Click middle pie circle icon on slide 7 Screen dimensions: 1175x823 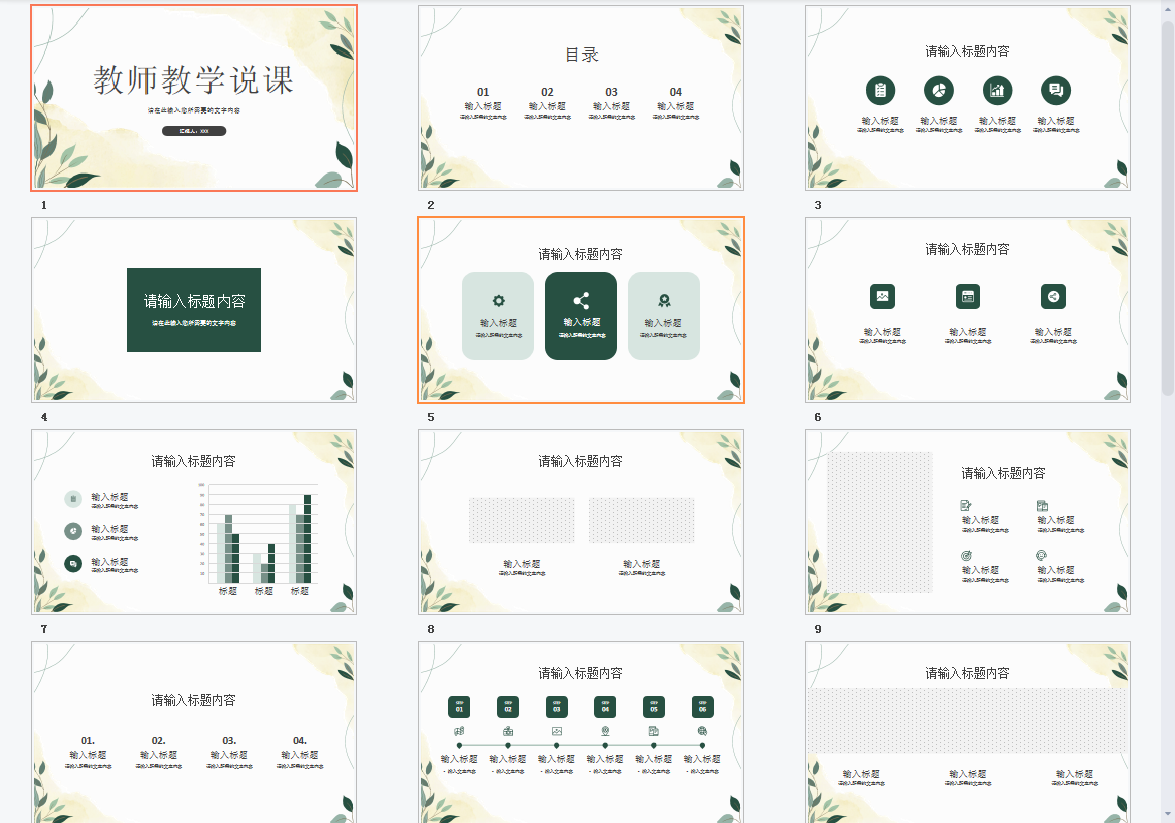tap(73, 531)
